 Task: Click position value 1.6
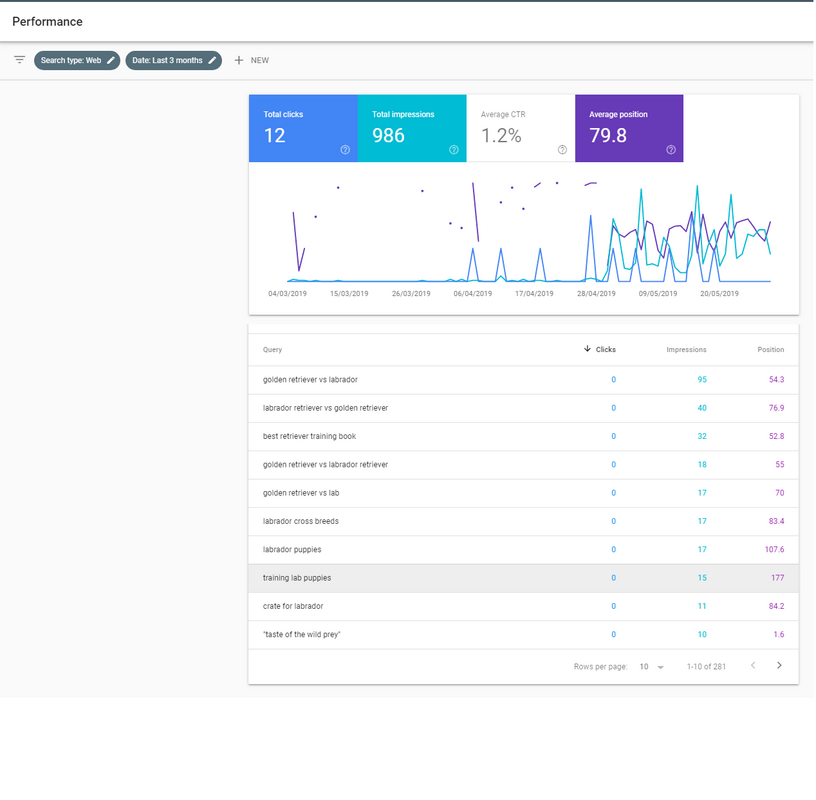[779, 634]
